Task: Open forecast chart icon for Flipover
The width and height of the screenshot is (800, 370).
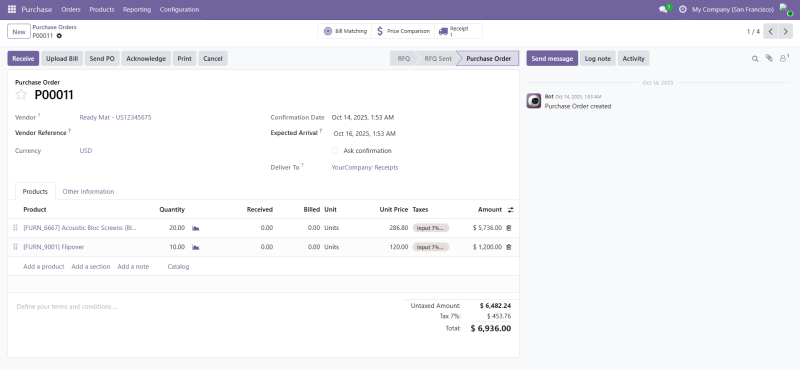Action: [195, 247]
